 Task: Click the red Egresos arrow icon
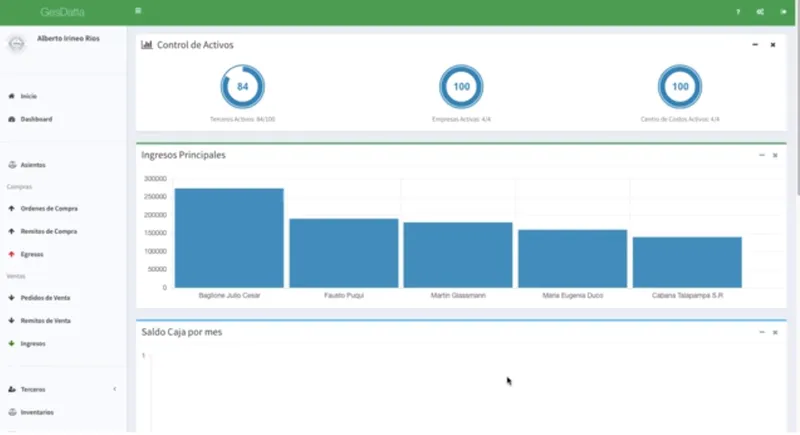click(x=12, y=254)
